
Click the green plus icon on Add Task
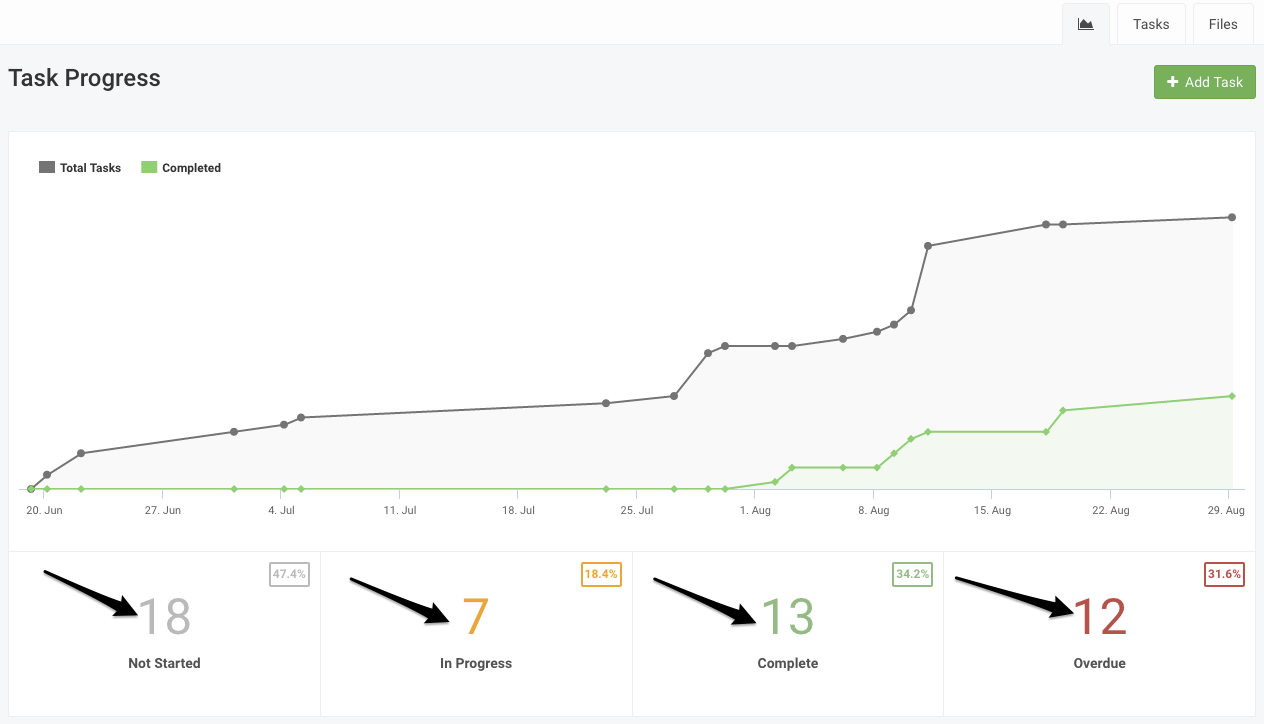[x=1171, y=82]
